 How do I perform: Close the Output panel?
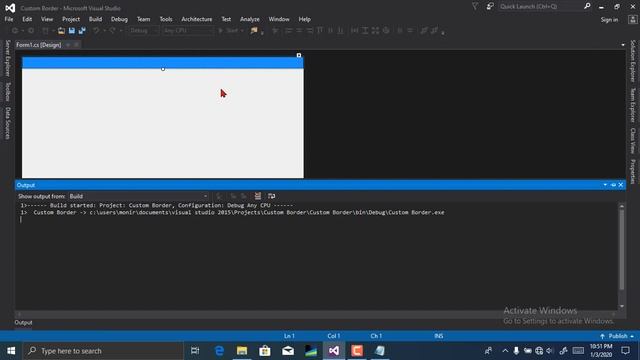(621, 185)
